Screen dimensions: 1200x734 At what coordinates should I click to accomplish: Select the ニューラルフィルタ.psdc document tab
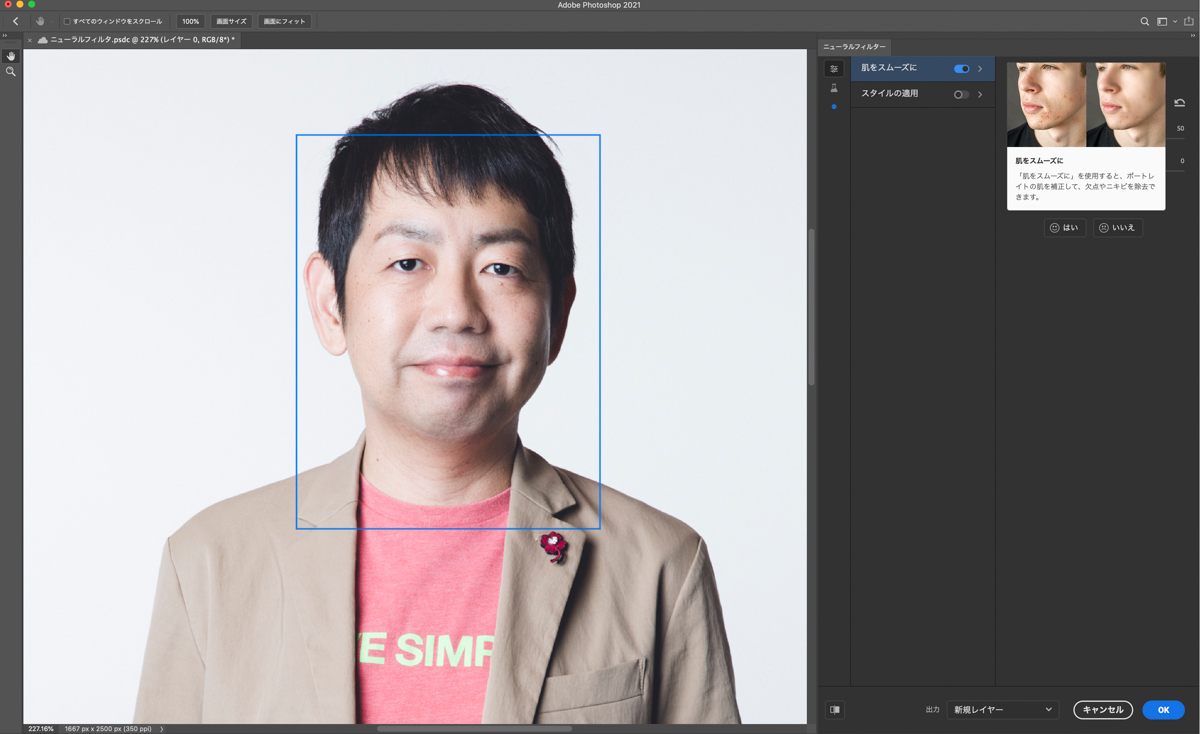[140, 40]
